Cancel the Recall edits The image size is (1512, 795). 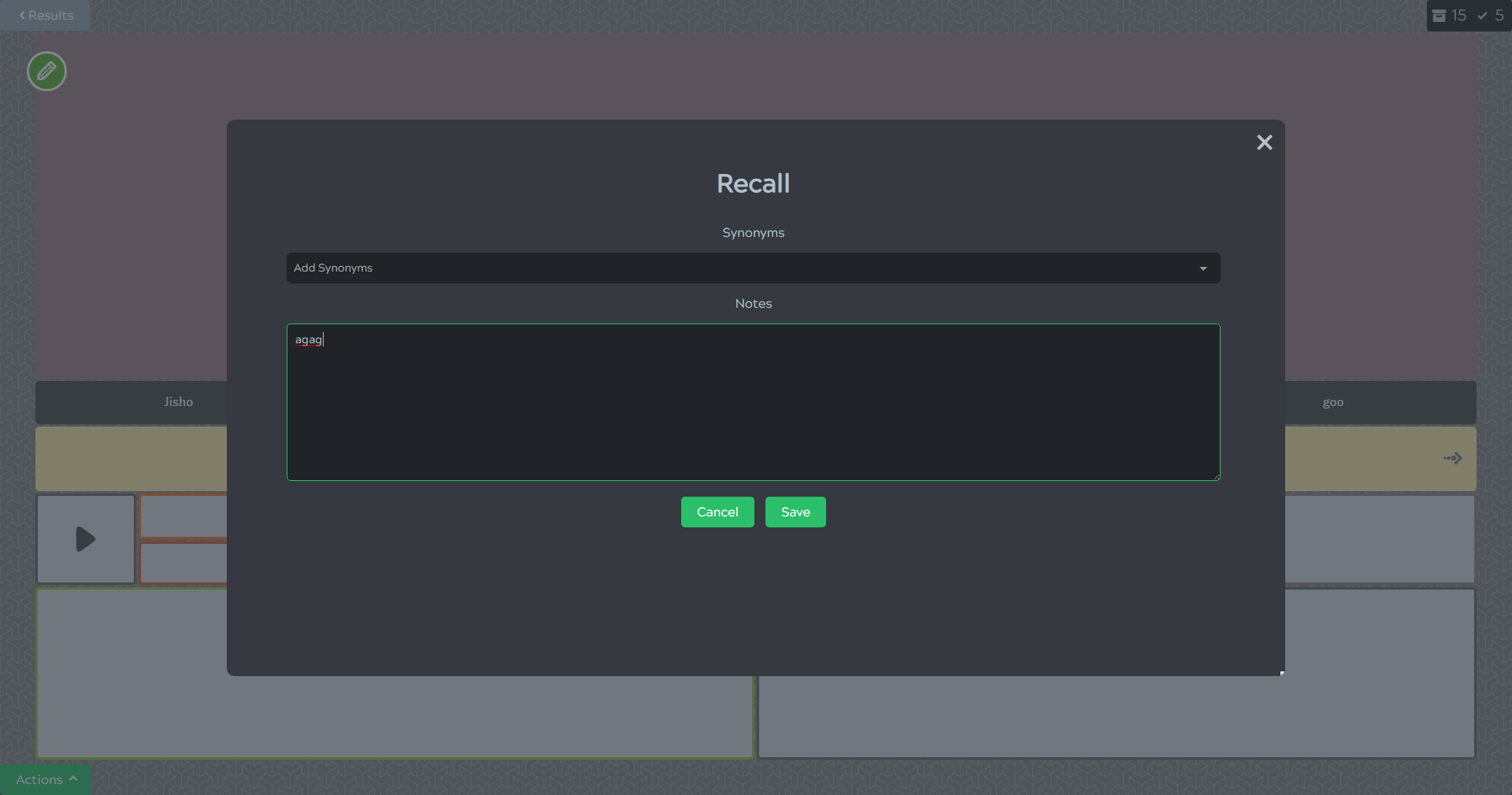717,512
